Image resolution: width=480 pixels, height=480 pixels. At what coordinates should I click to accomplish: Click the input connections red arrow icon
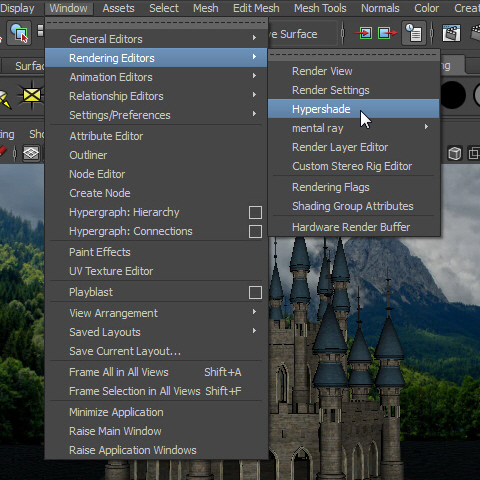[363, 33]
